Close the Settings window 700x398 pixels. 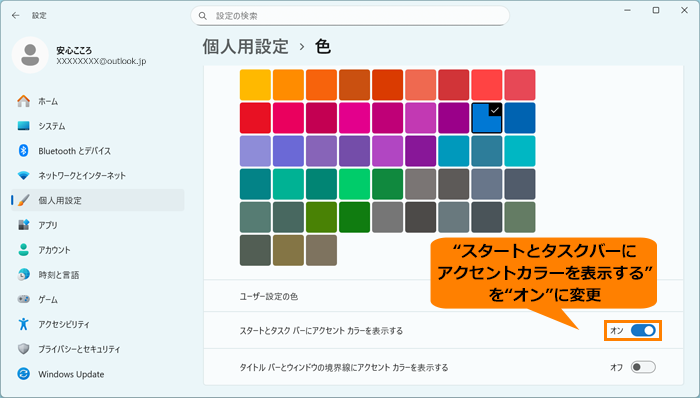684,10
